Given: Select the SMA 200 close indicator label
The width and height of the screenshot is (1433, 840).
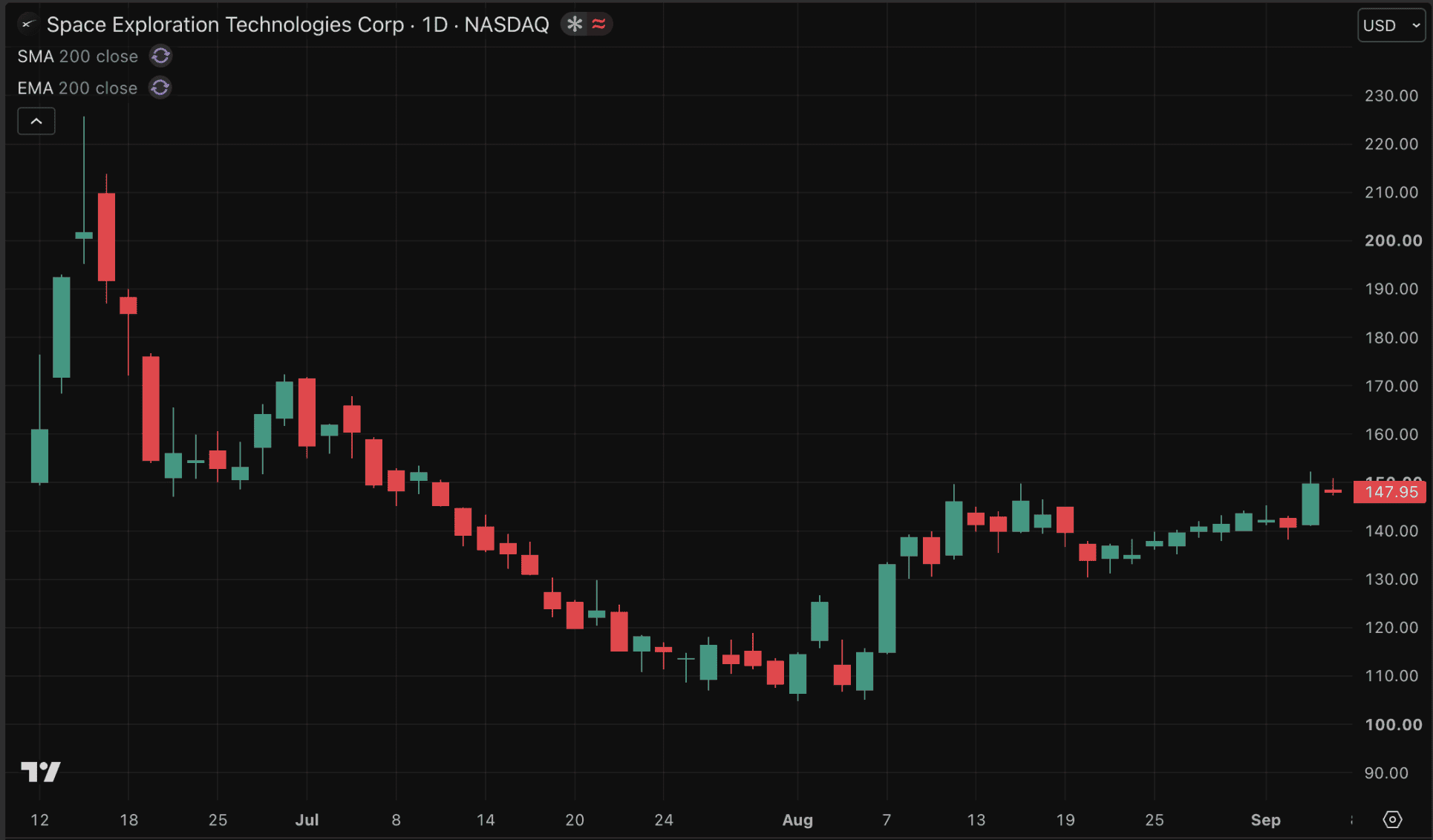Looking at the screenshot, I should coord(78,56).
